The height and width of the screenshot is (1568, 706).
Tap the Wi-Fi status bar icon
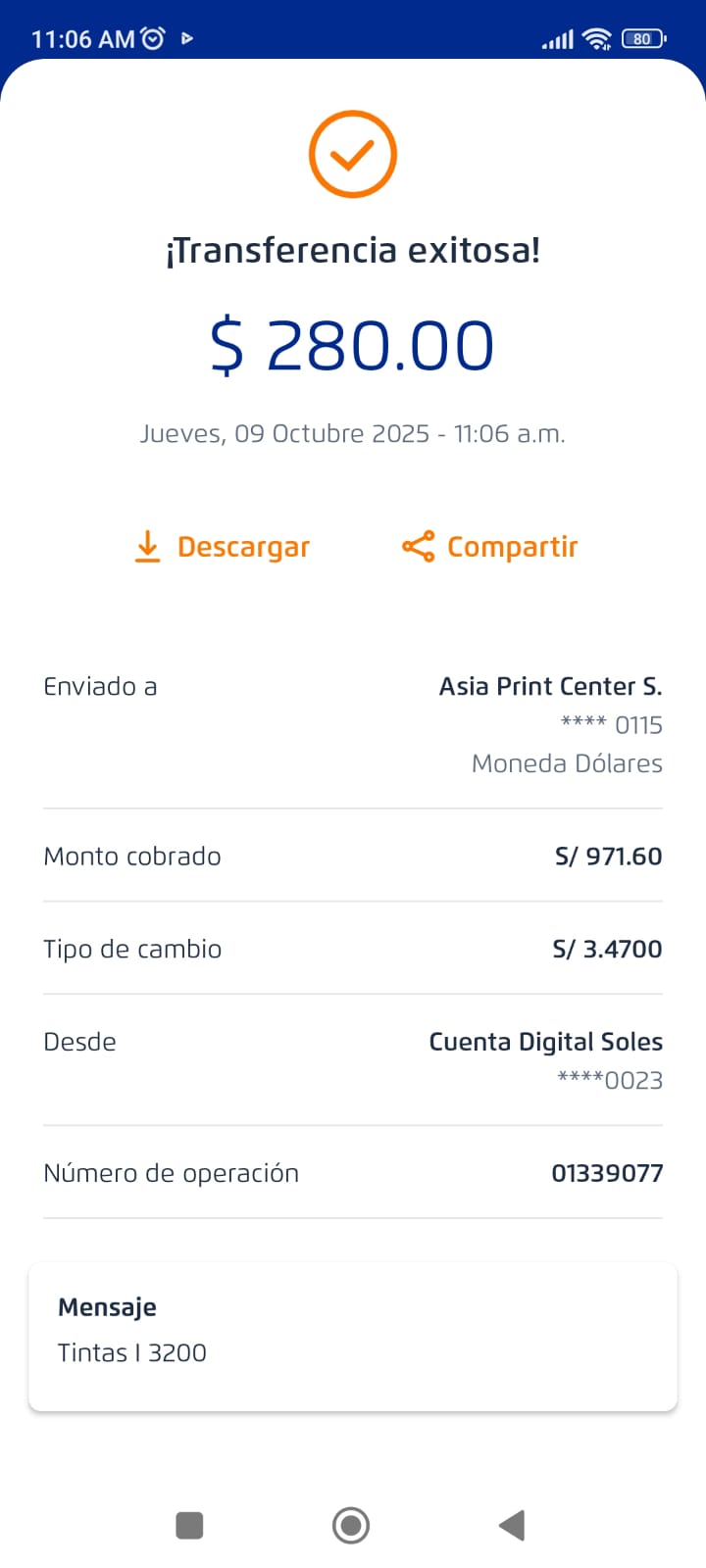(x=596, y=39)
